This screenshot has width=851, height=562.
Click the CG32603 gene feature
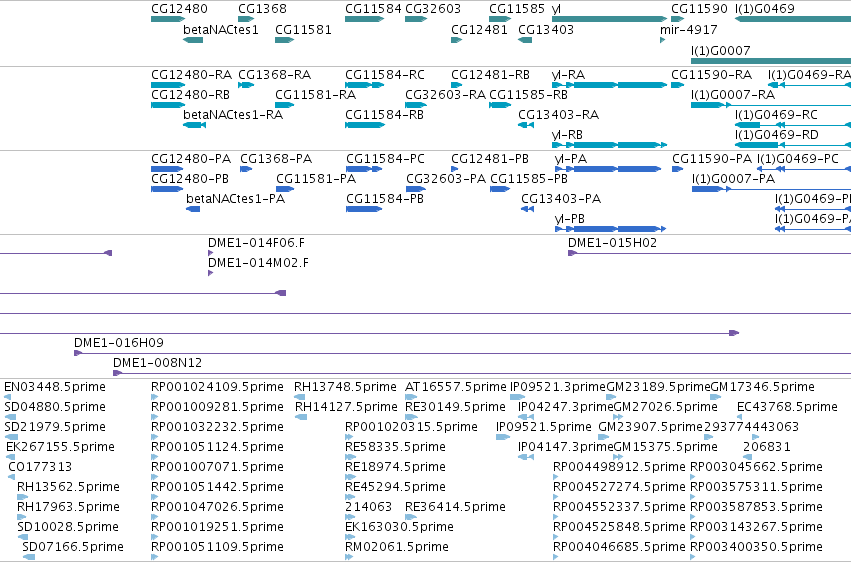(416, 19)
